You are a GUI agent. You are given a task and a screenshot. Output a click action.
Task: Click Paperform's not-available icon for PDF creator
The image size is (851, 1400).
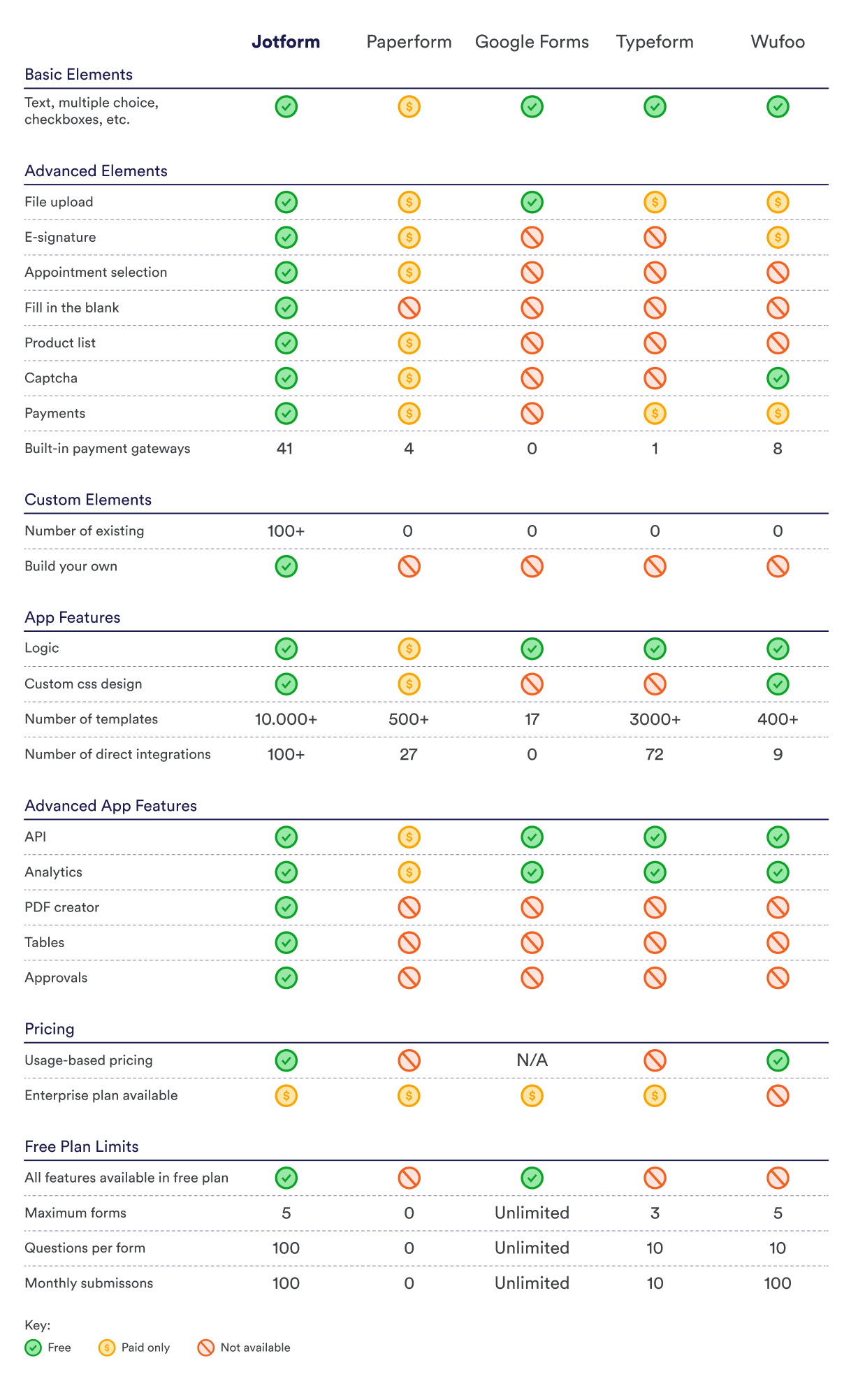pyautogui.click(x=409, y=907)
